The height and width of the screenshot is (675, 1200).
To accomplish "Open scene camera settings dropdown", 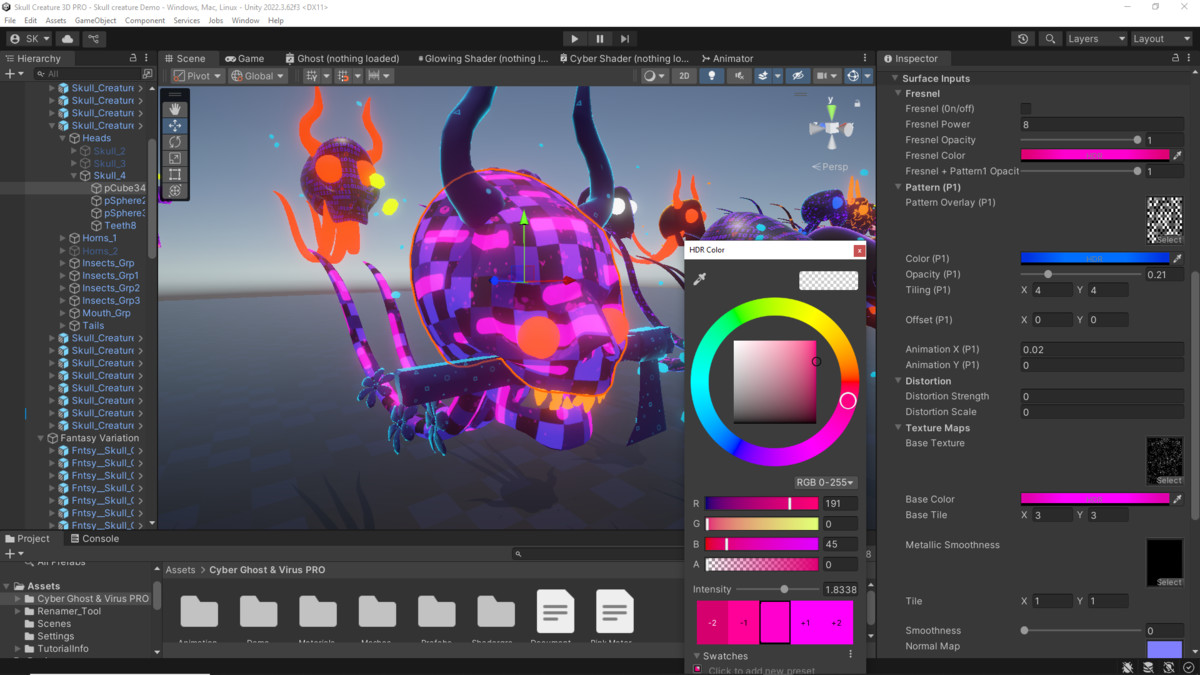I will tap(826, 76).
